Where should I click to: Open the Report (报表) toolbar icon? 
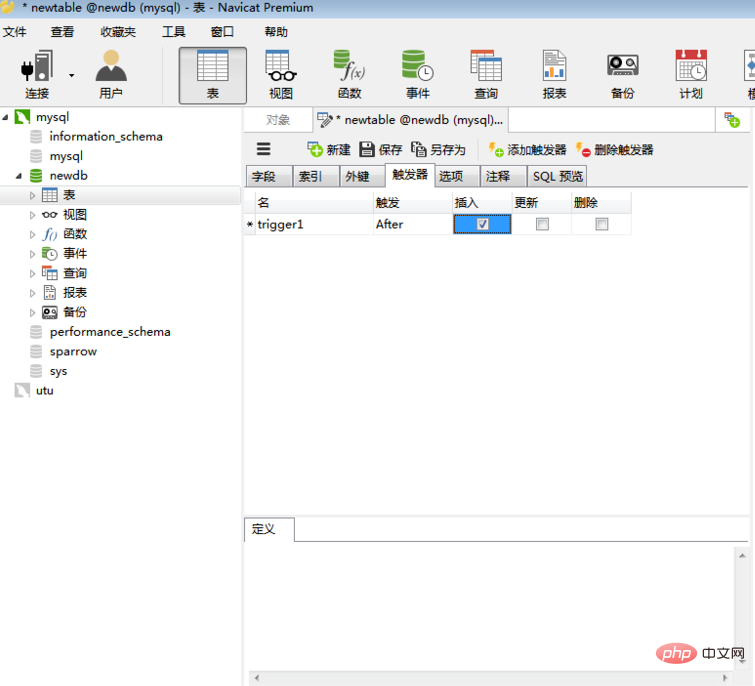tap(554, 75)
